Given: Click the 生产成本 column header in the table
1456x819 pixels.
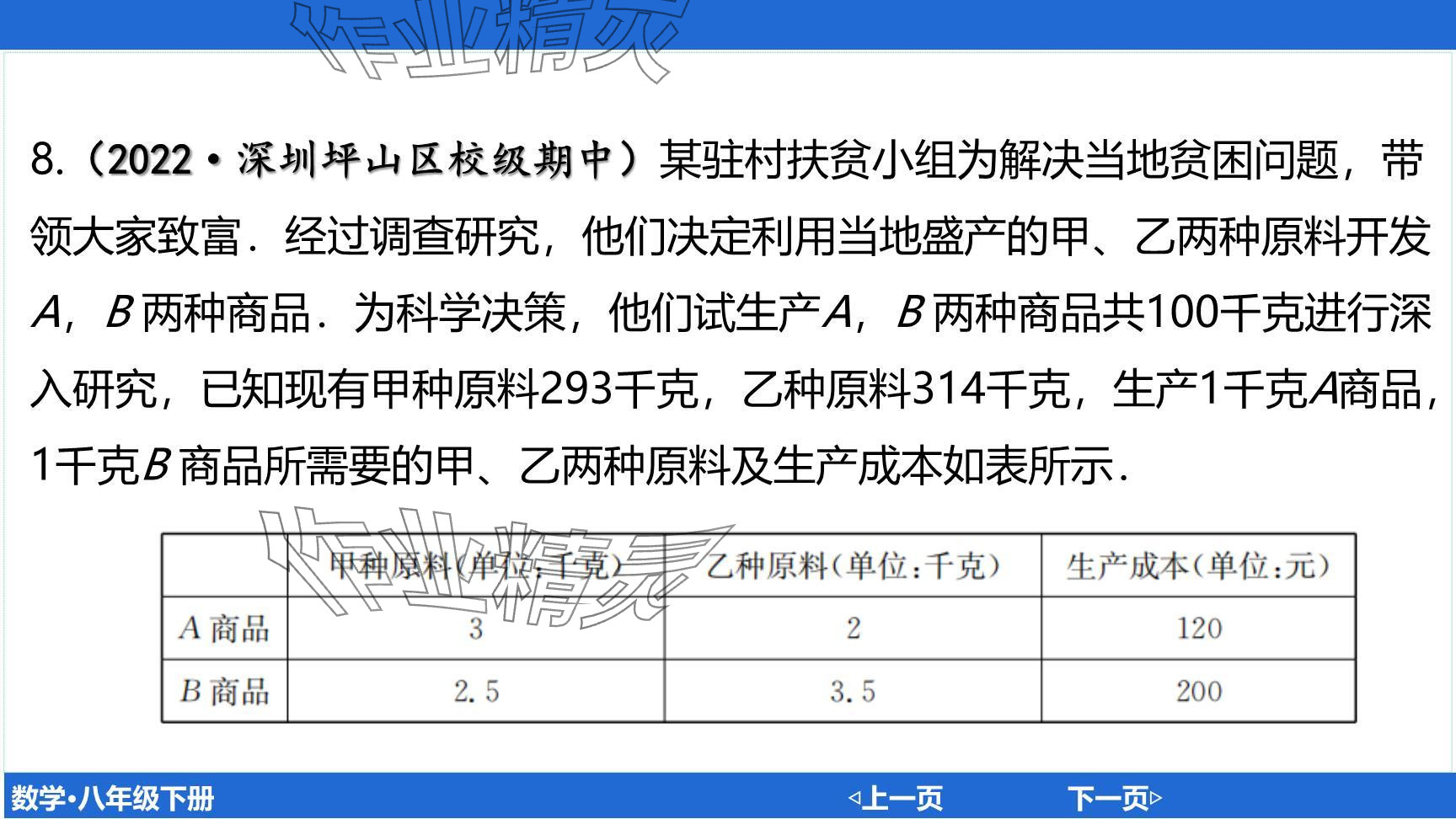Looking at the screenshot, I should tap(1197, 565).
